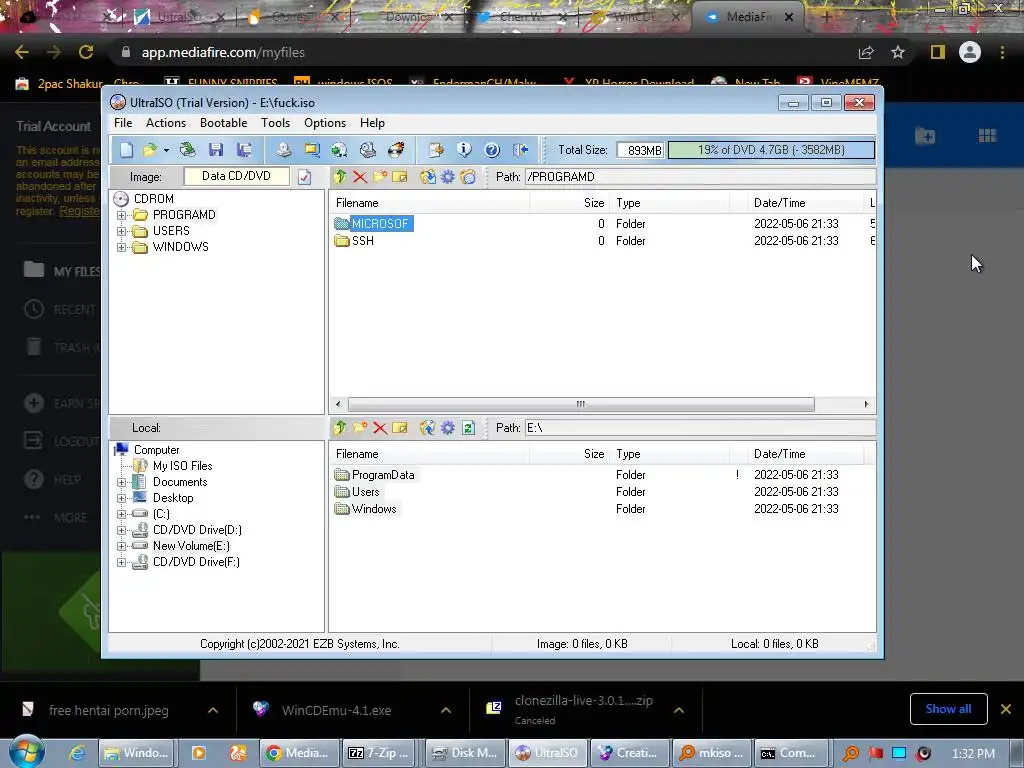Select the ProgramData folder in Local list
Viewport: 1024px width, 768px height.
pos(383,475)
